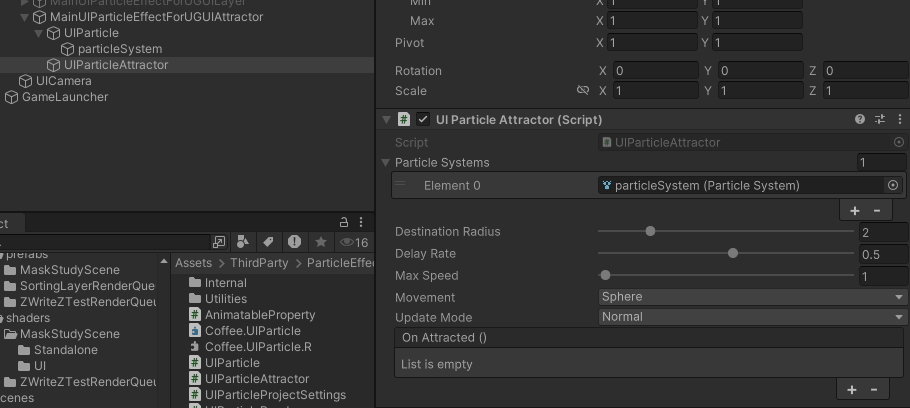Add element to Particle Systems list
The image size is (910, 408).
click(855, 211)
